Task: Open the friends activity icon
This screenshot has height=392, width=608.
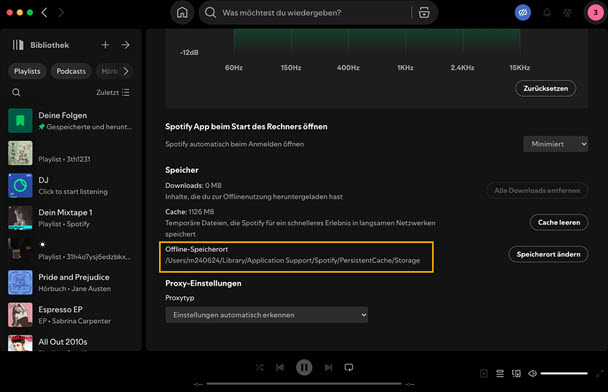Action: coord(567,13)
